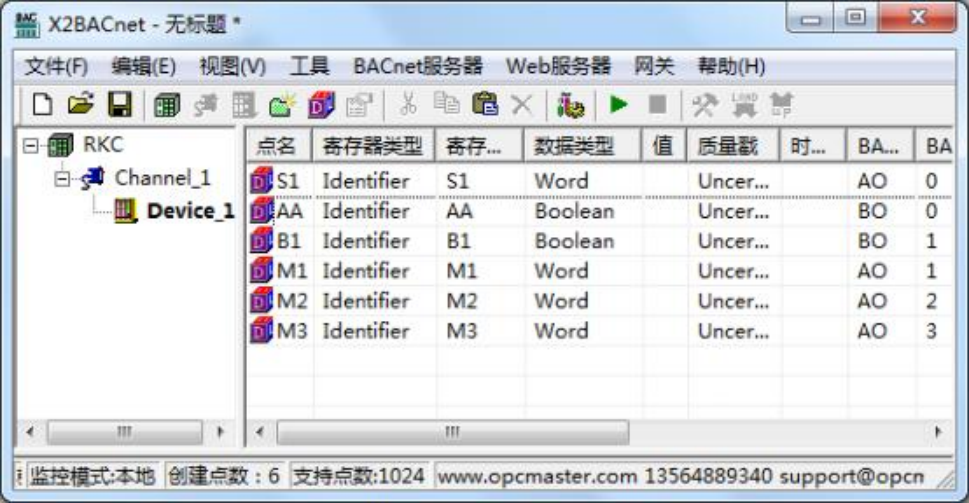Click the Channel_1 plug icon in tree
Screen dimensions: 969x503
tap(93, 179)
